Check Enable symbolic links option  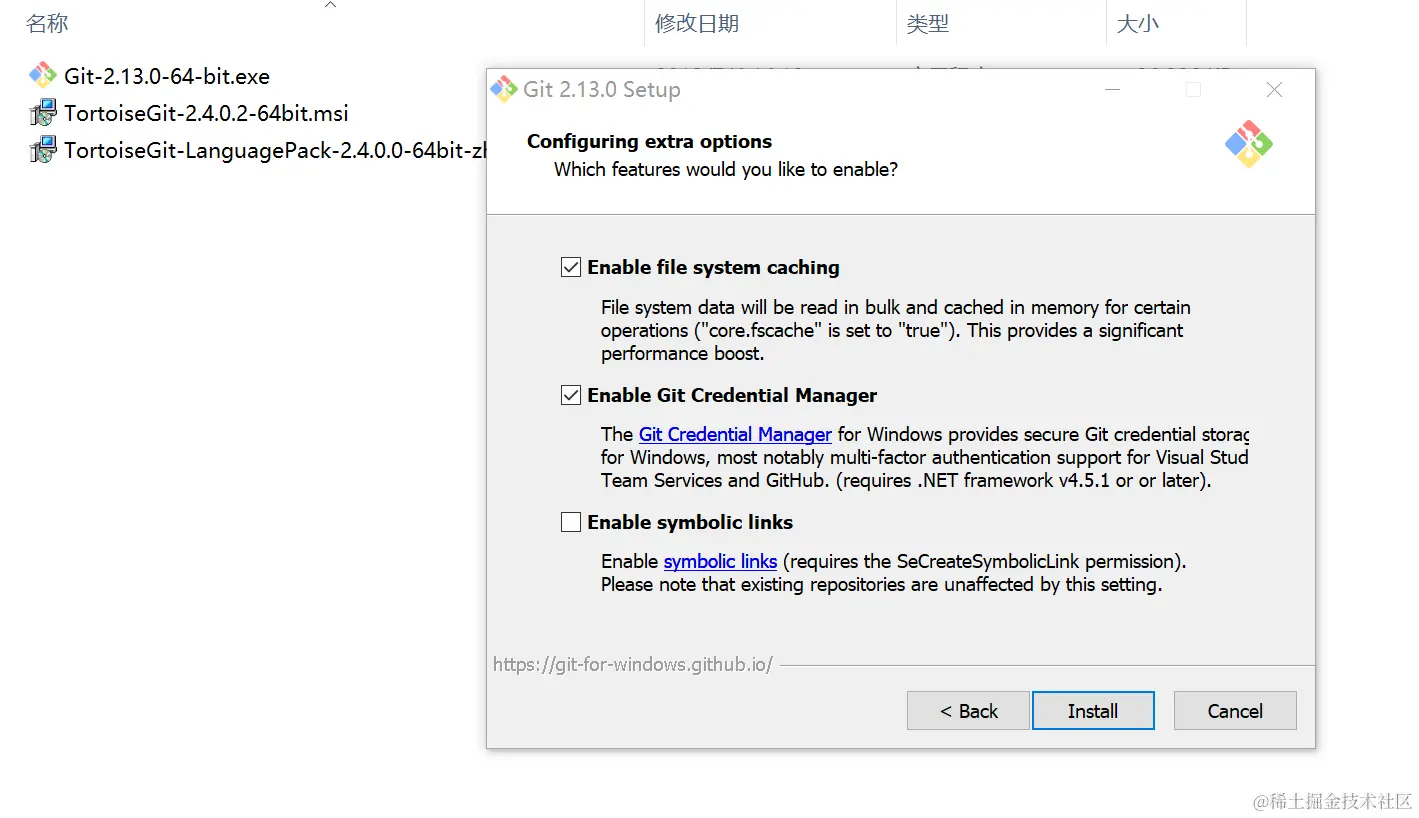(571, 522)
